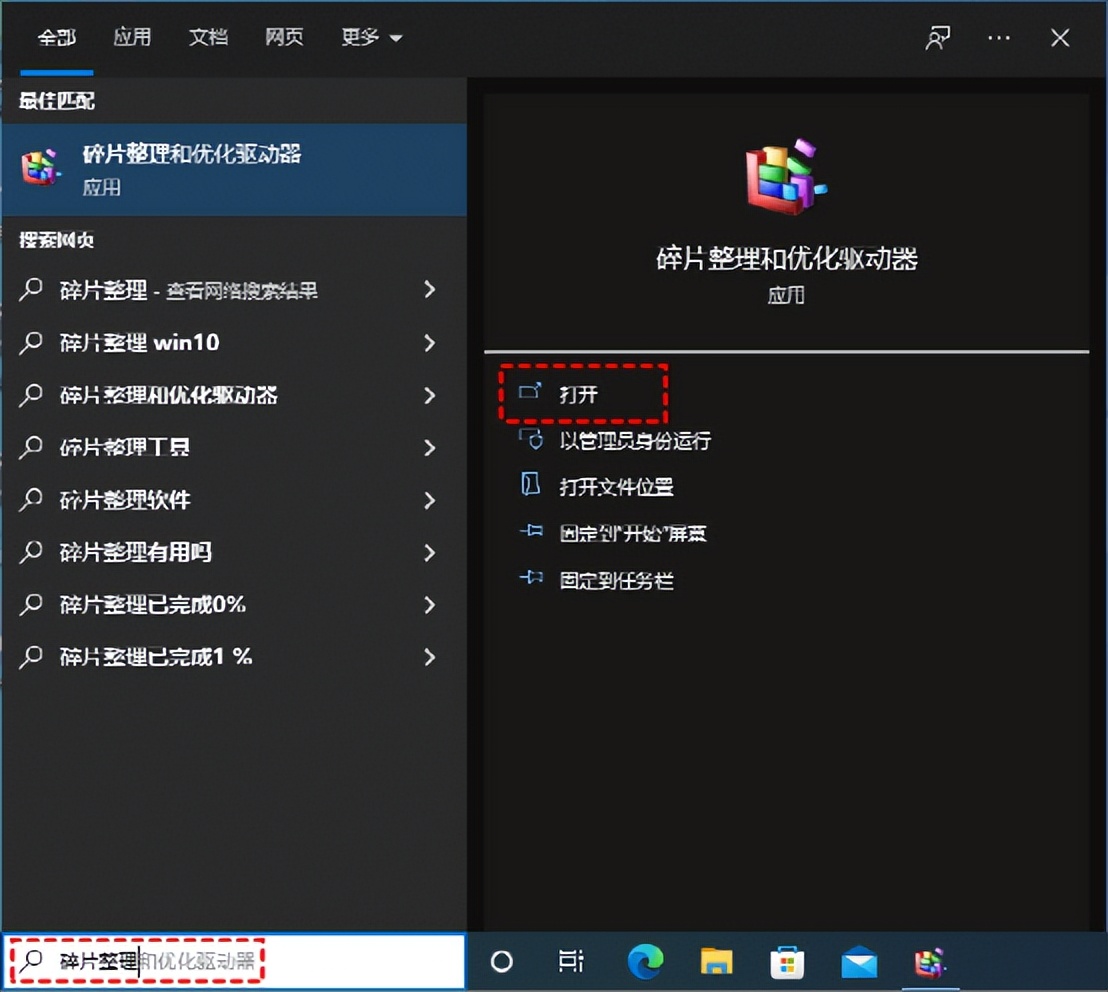1108x992 pixels.
Task: Open Microsoft Edge from the taskbar
Action: (644, 961)
